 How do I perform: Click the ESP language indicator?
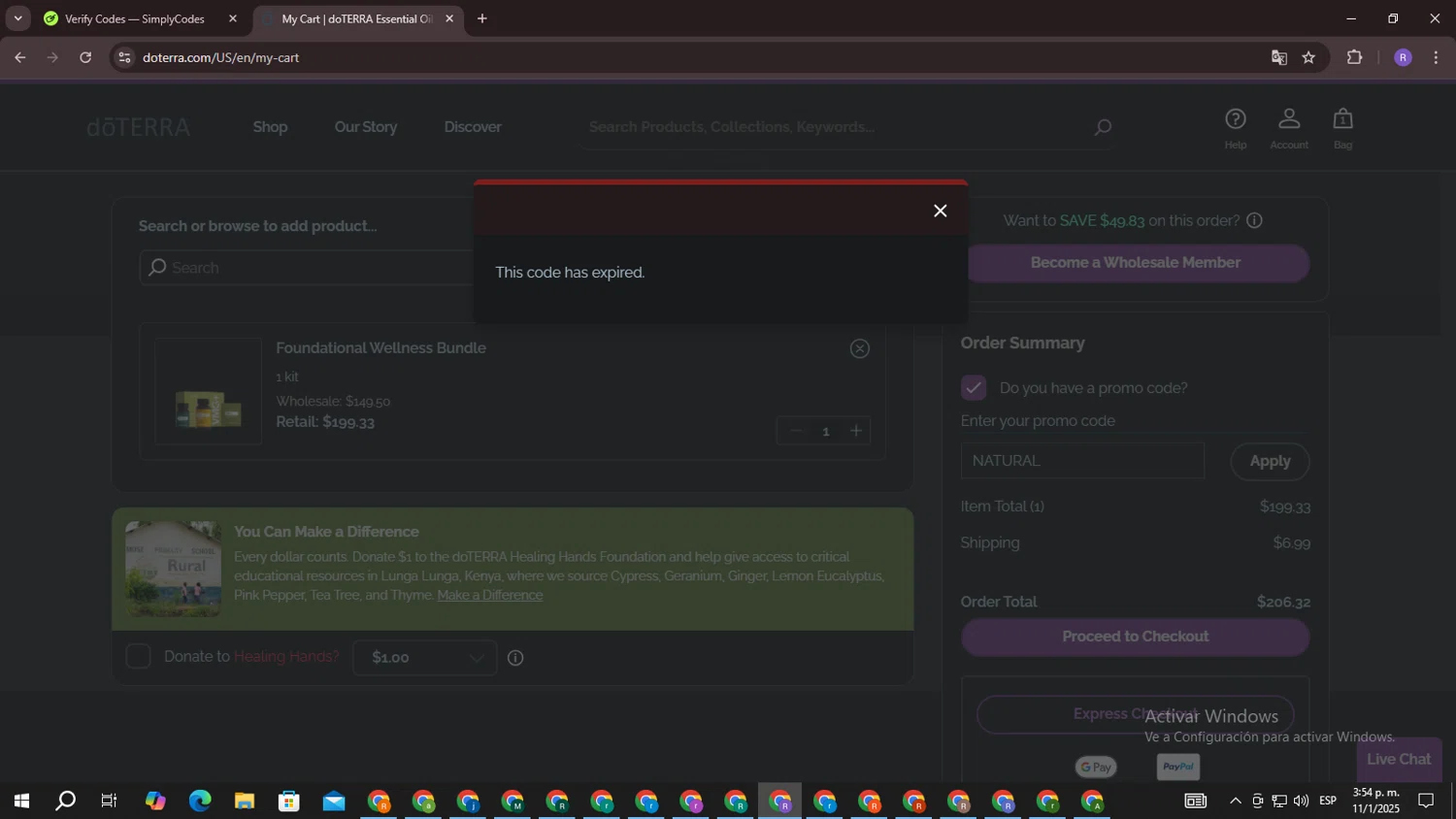click(x=1328, y=802)
